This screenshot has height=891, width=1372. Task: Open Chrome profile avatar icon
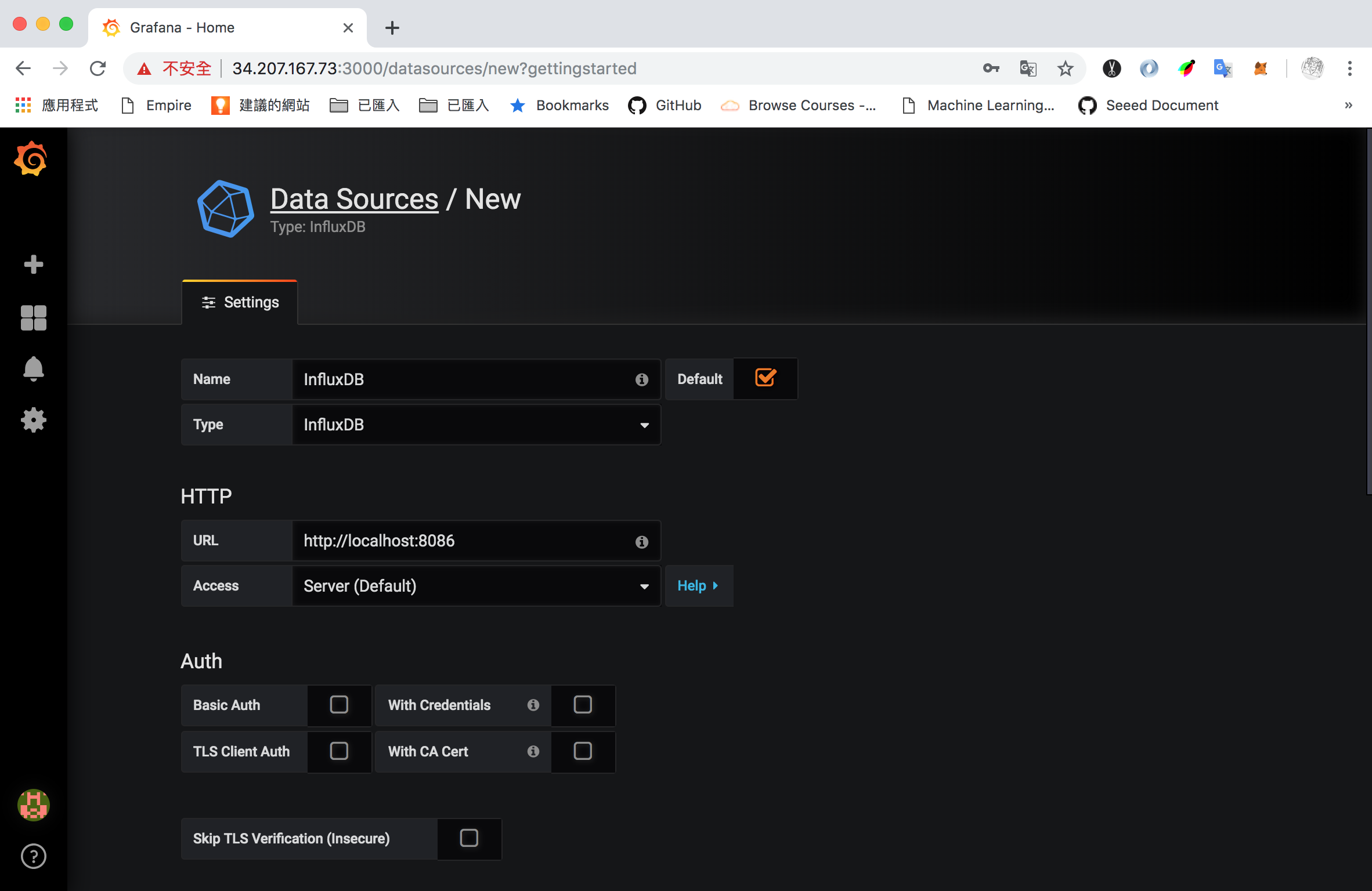click(x=1312, y=68)
